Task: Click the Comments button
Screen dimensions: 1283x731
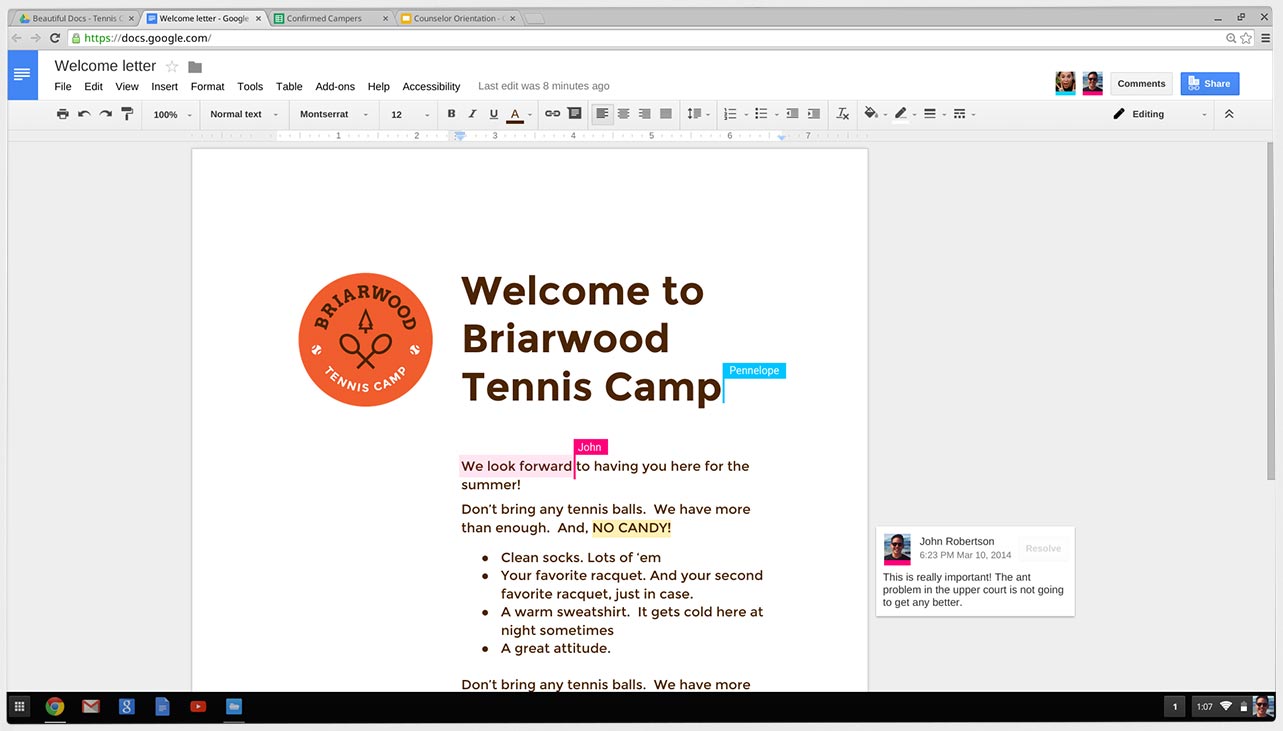Action: (x=1141, y=84)
